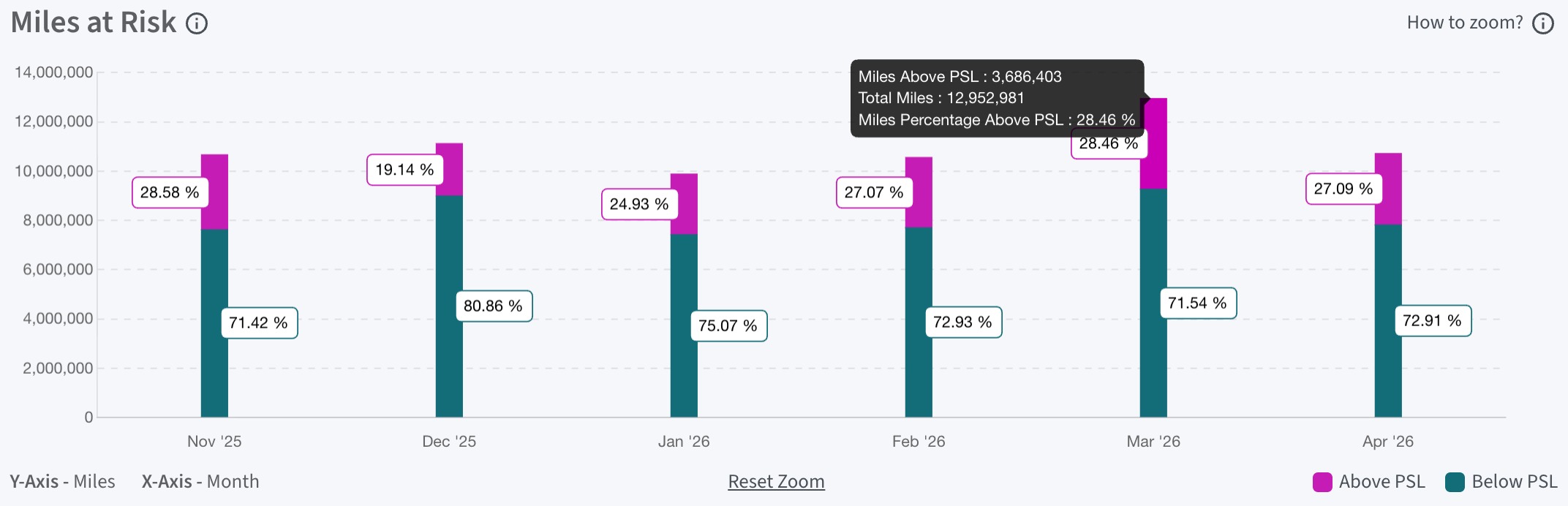Select the Dec '25 teal bar segment
Viewport: 1568px width, 506px height.
tap(449, 306)
